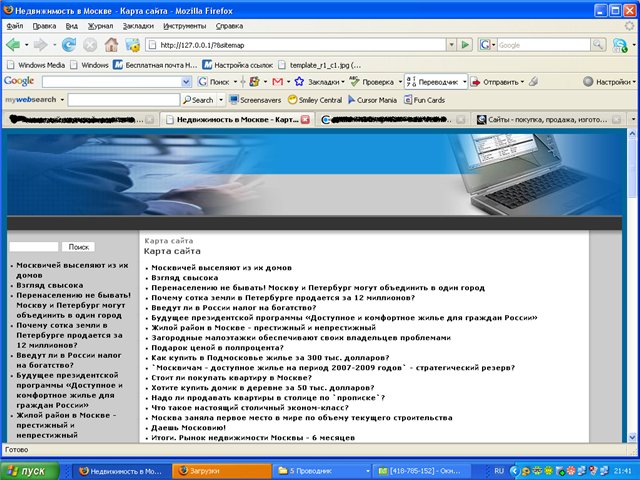Open Закладки dropdown in Google toolbar

pyautogui.click(x=343, y=82)
